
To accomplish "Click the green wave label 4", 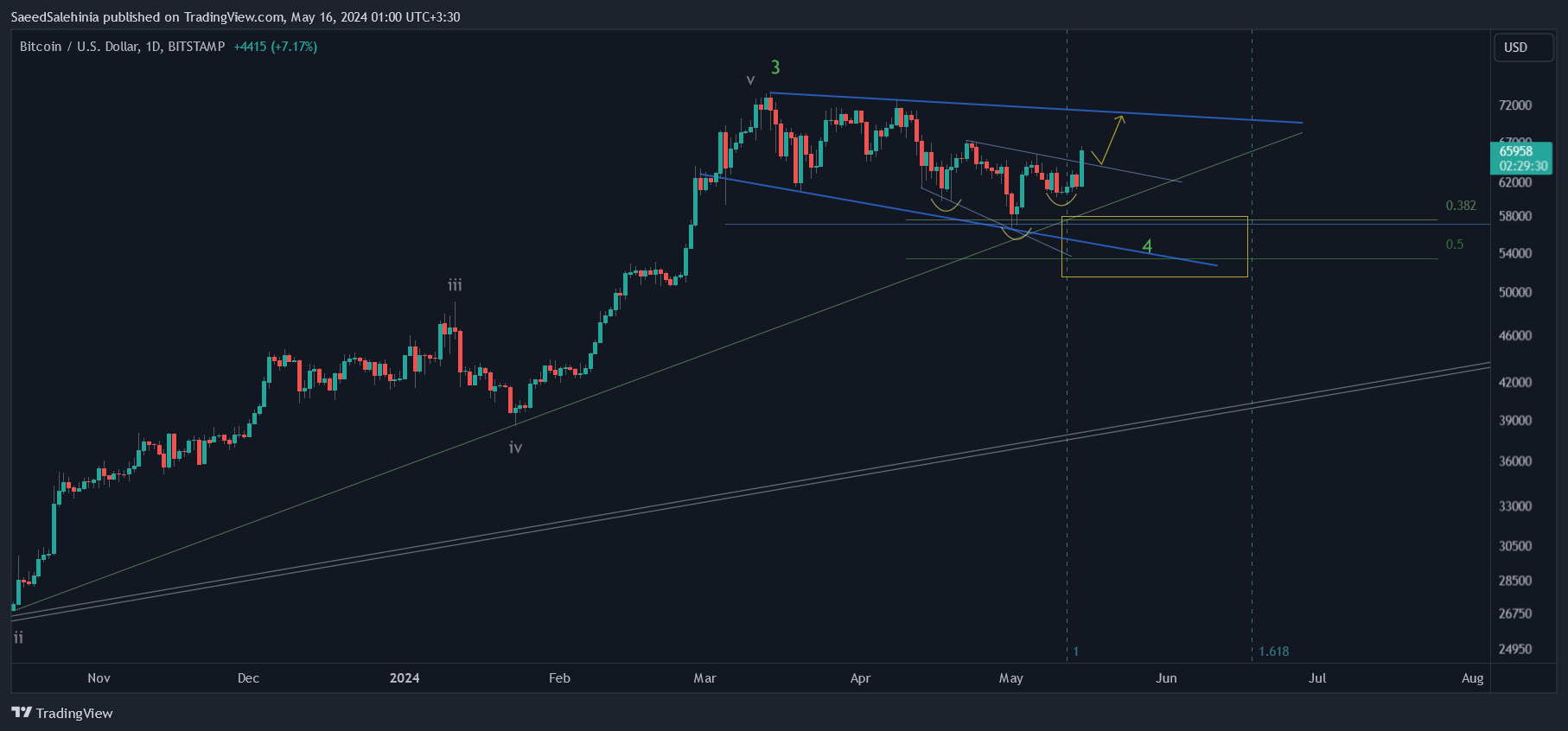I will click(1147, 247).
